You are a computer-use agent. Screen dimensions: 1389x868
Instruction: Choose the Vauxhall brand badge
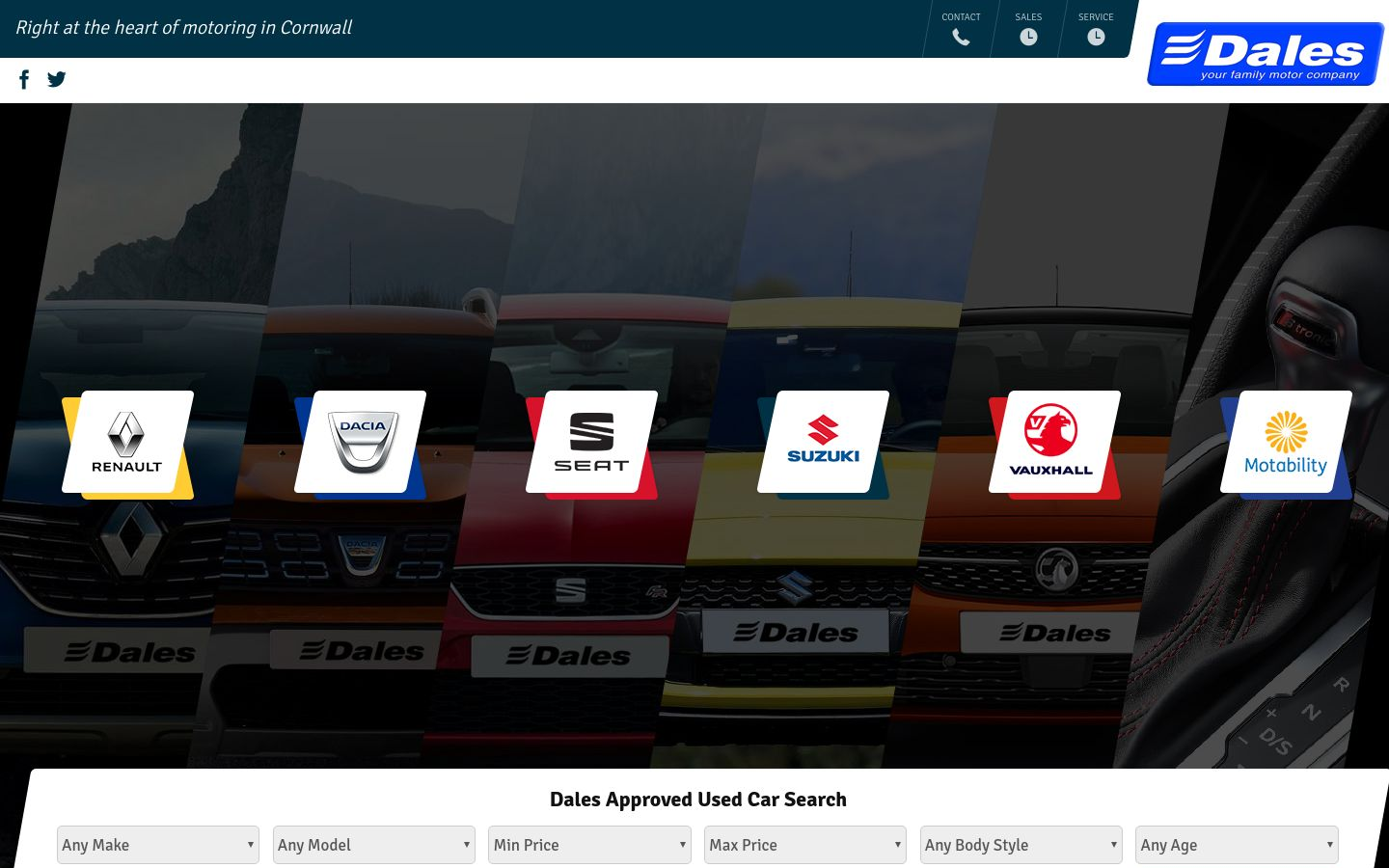coord(1054,444)
